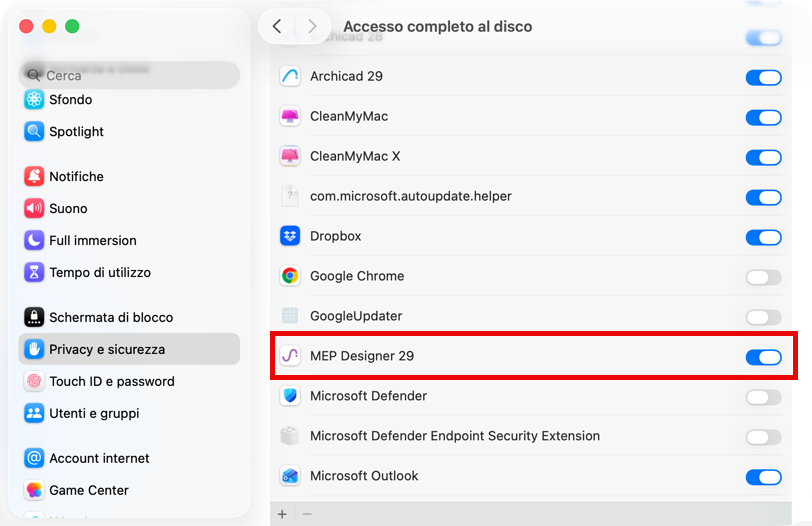Image resolution: width=812 pixels, height=526 pixels.
Task: Select the com.microsoft.autoupdate.helper row label
Action: coord(411,196)
